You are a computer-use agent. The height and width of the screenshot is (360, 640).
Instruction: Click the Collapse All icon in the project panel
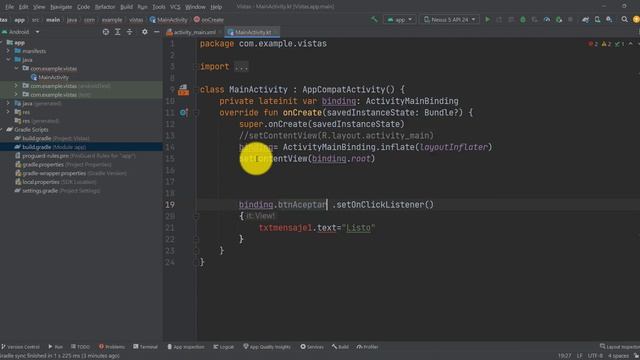(129, 32)
